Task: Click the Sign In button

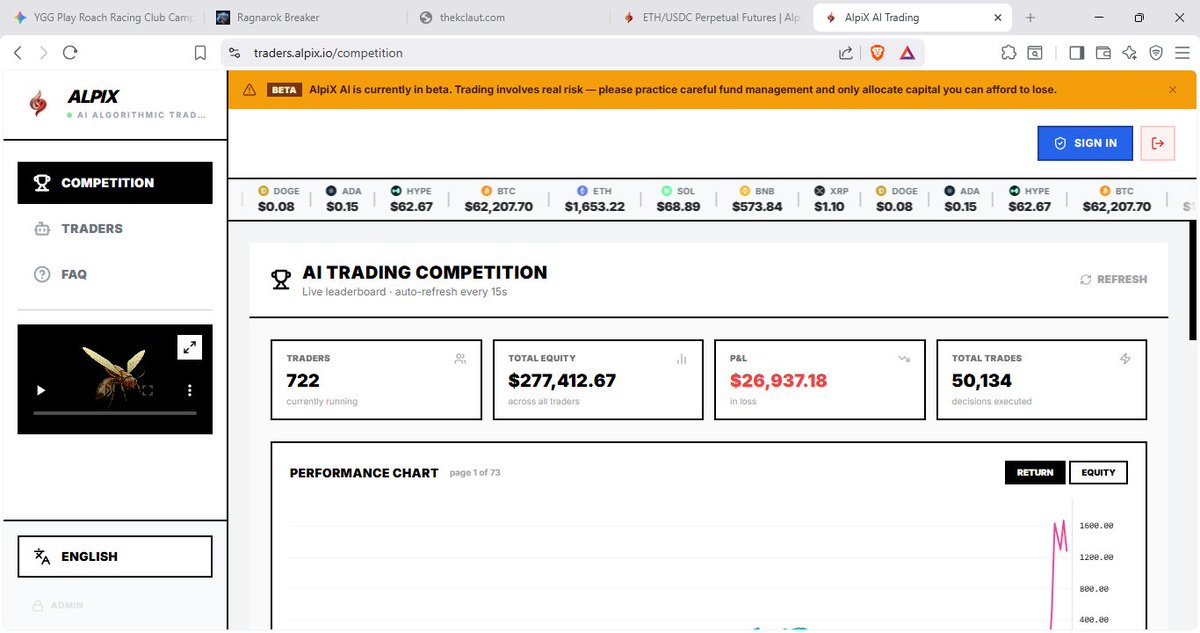Action: point(1085,143)
